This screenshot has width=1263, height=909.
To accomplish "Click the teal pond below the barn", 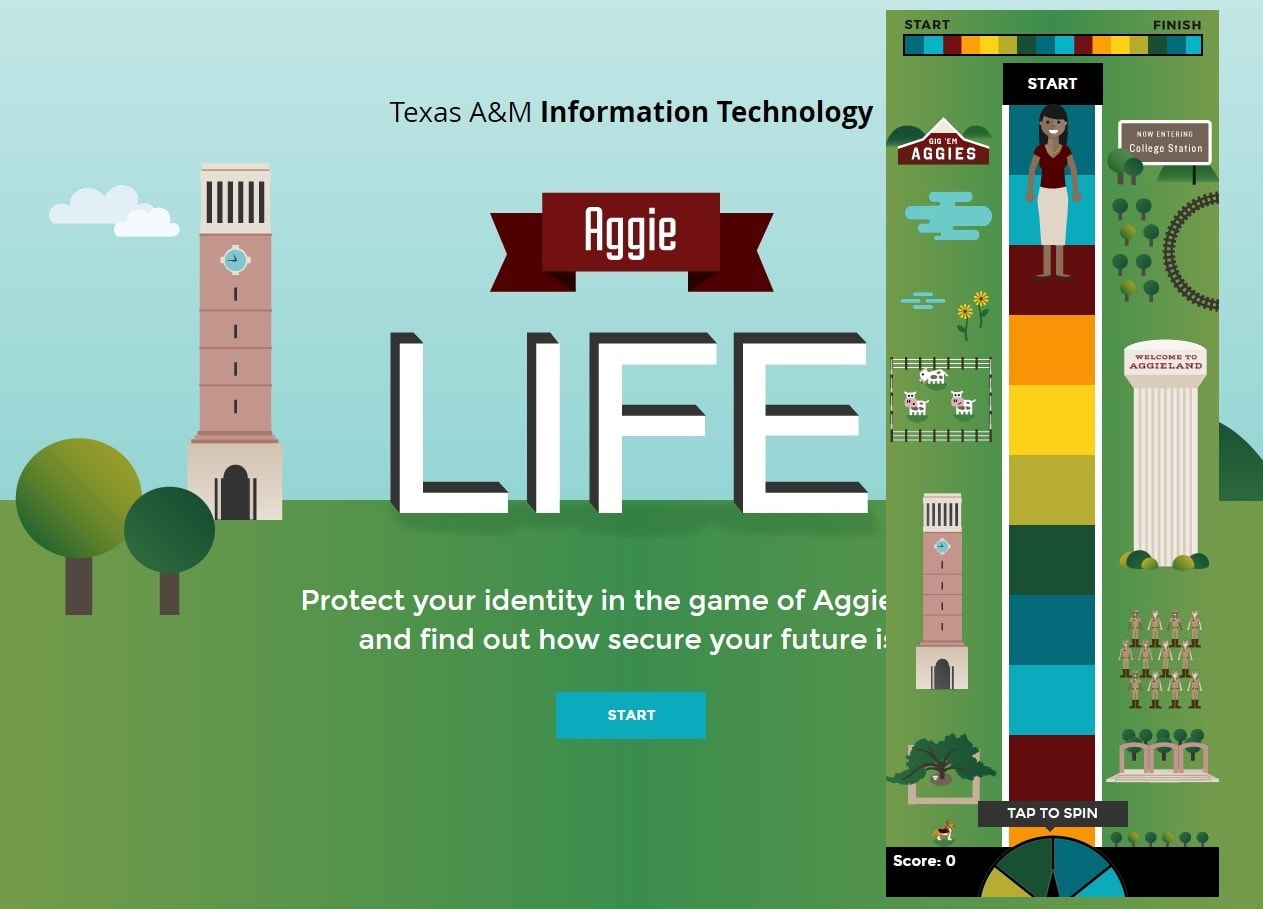I will pyautogui.click(x=948, y=217).
